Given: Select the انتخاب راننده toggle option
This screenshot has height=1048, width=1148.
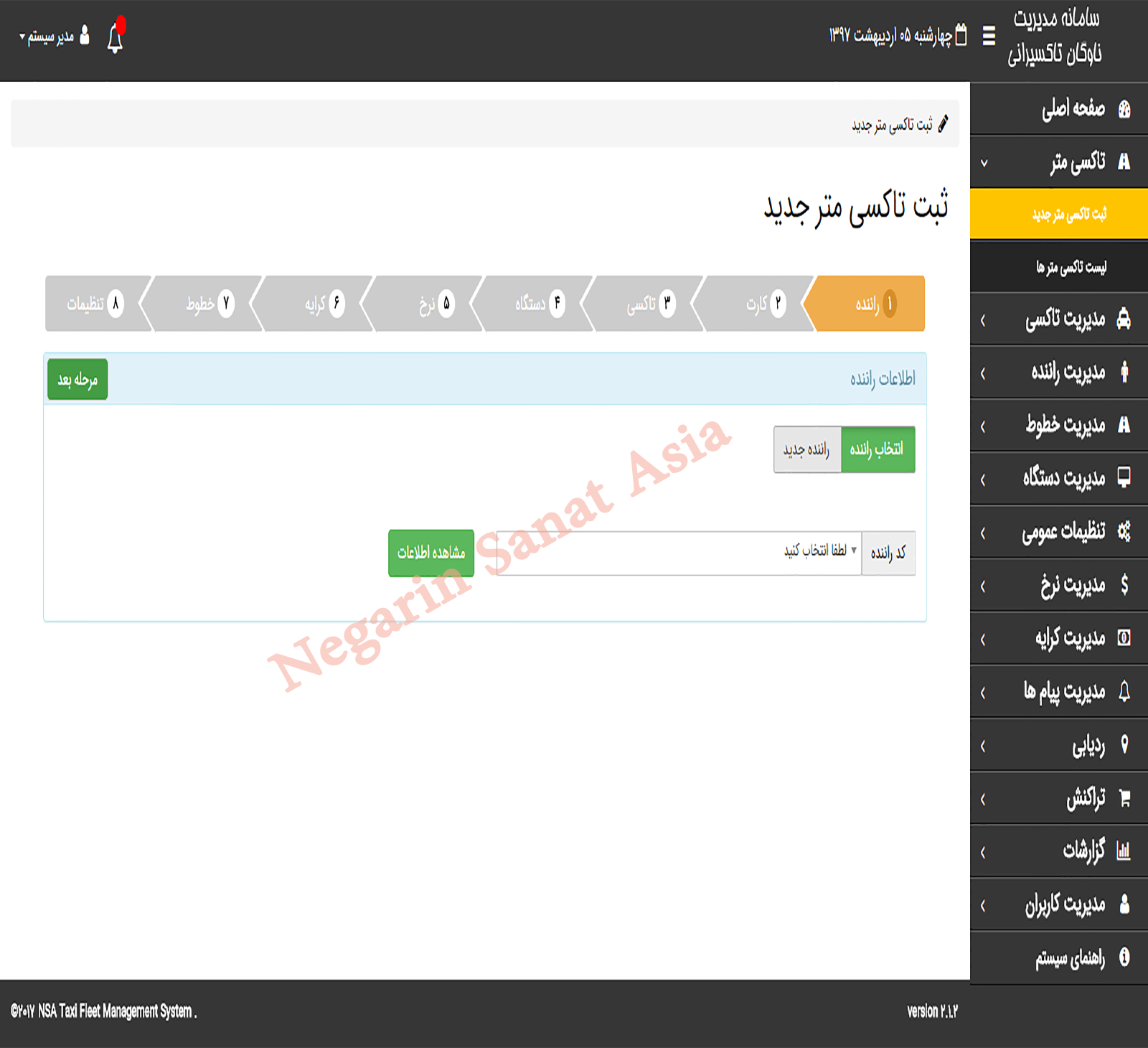Looking at the screenshot, I should (x=878, y=449).
